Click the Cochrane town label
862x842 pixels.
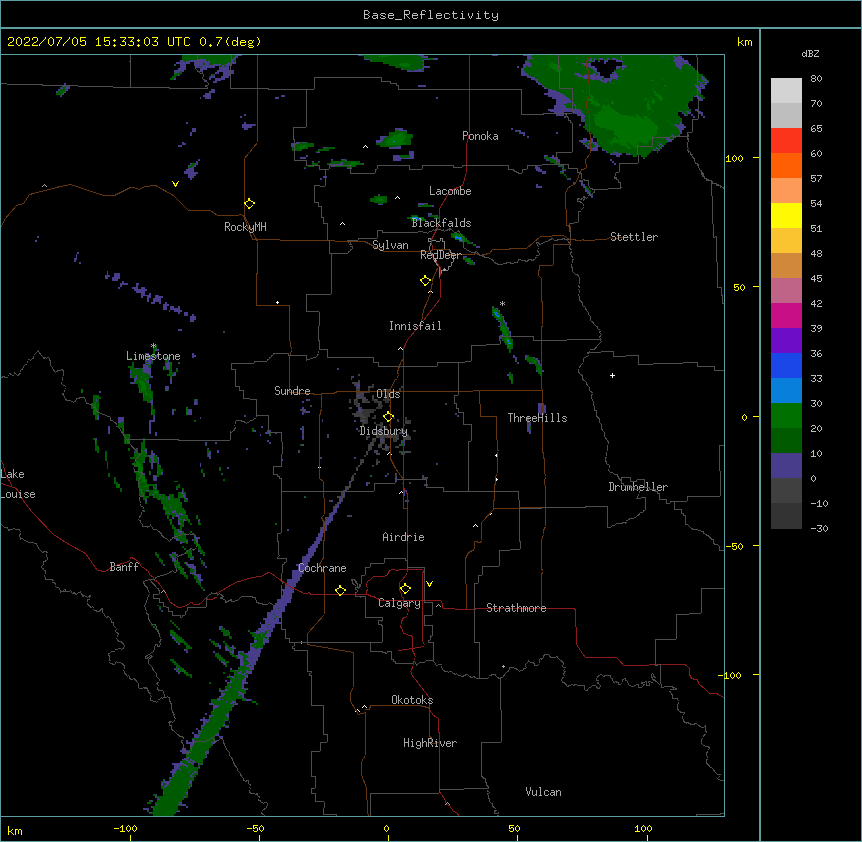coord(322,568)
